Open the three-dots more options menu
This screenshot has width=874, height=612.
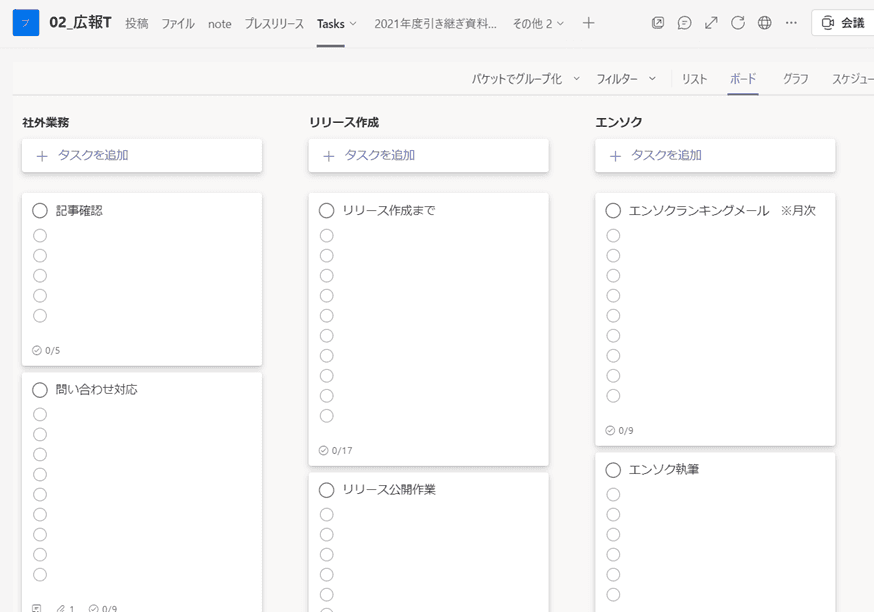(x=792, y=23)
